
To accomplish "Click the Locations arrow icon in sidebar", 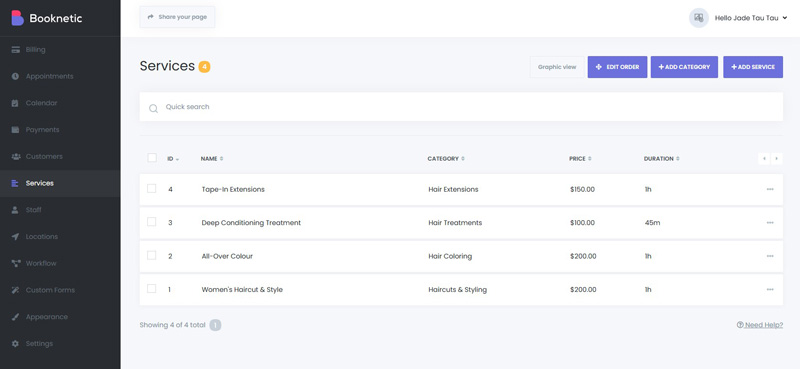I will (x=15, y=236).
